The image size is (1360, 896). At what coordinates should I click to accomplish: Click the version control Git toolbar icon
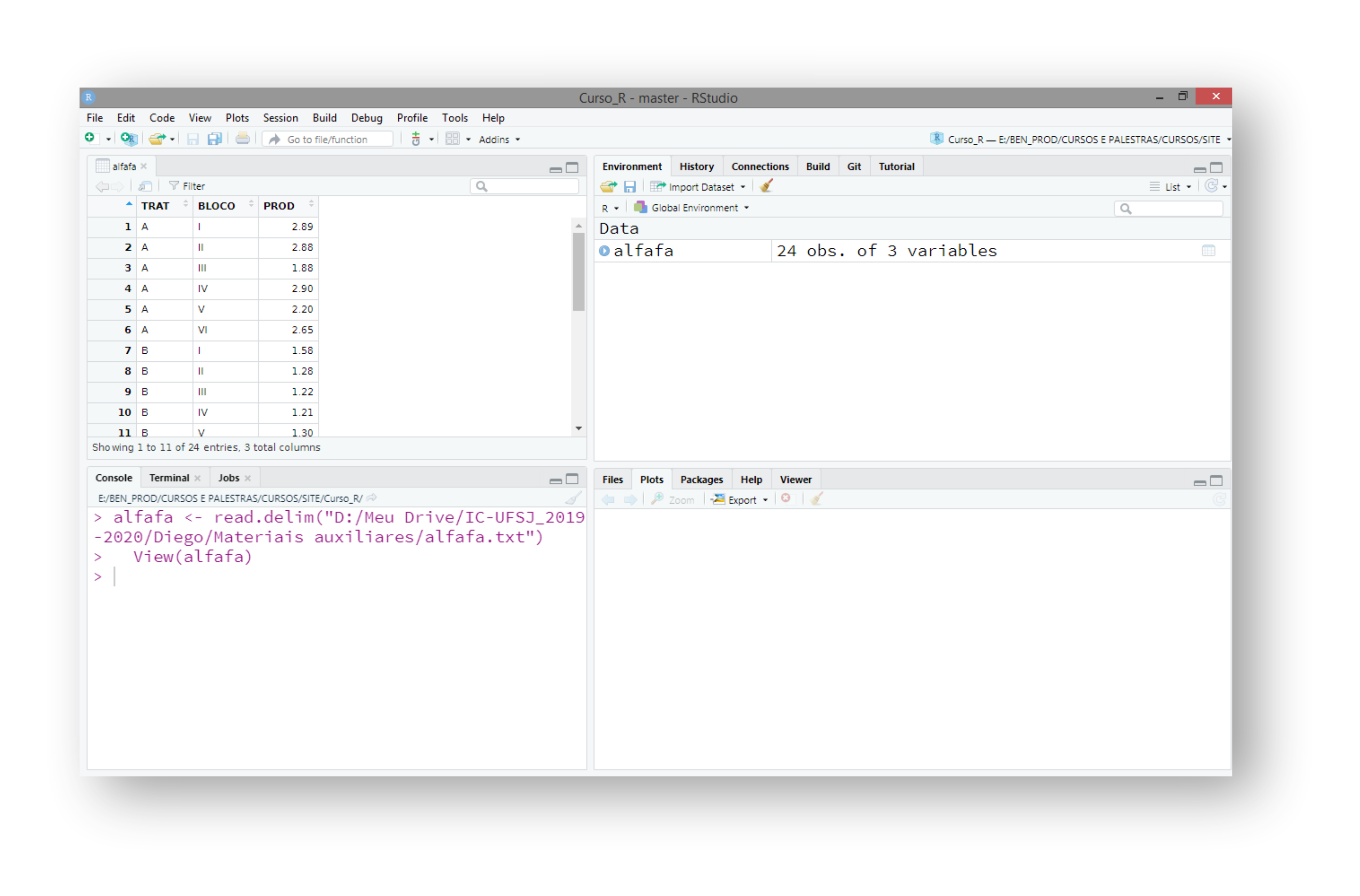(416, 139)
